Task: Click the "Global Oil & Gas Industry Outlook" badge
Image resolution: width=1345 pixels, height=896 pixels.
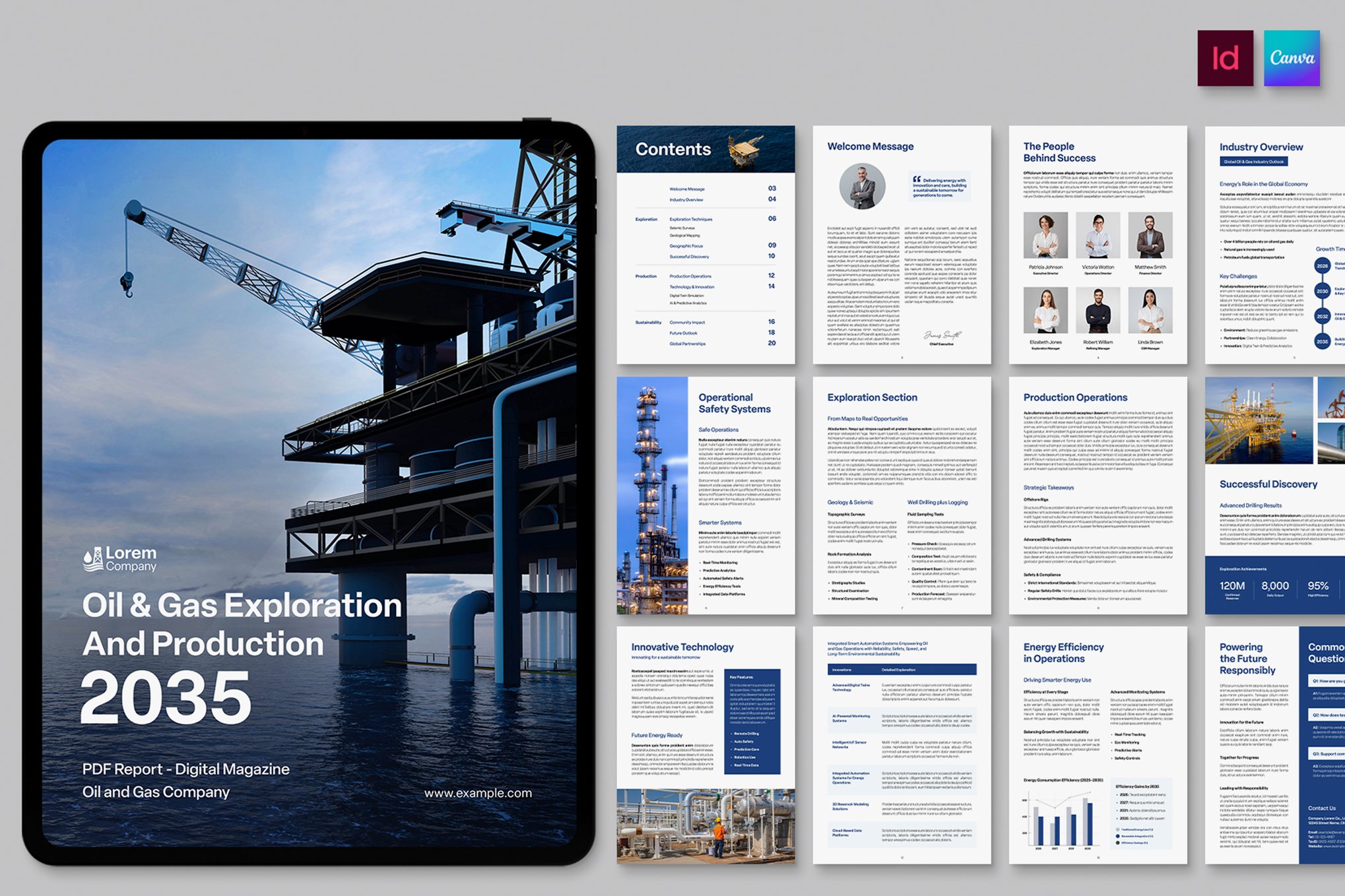Action: click(1253, 162)
